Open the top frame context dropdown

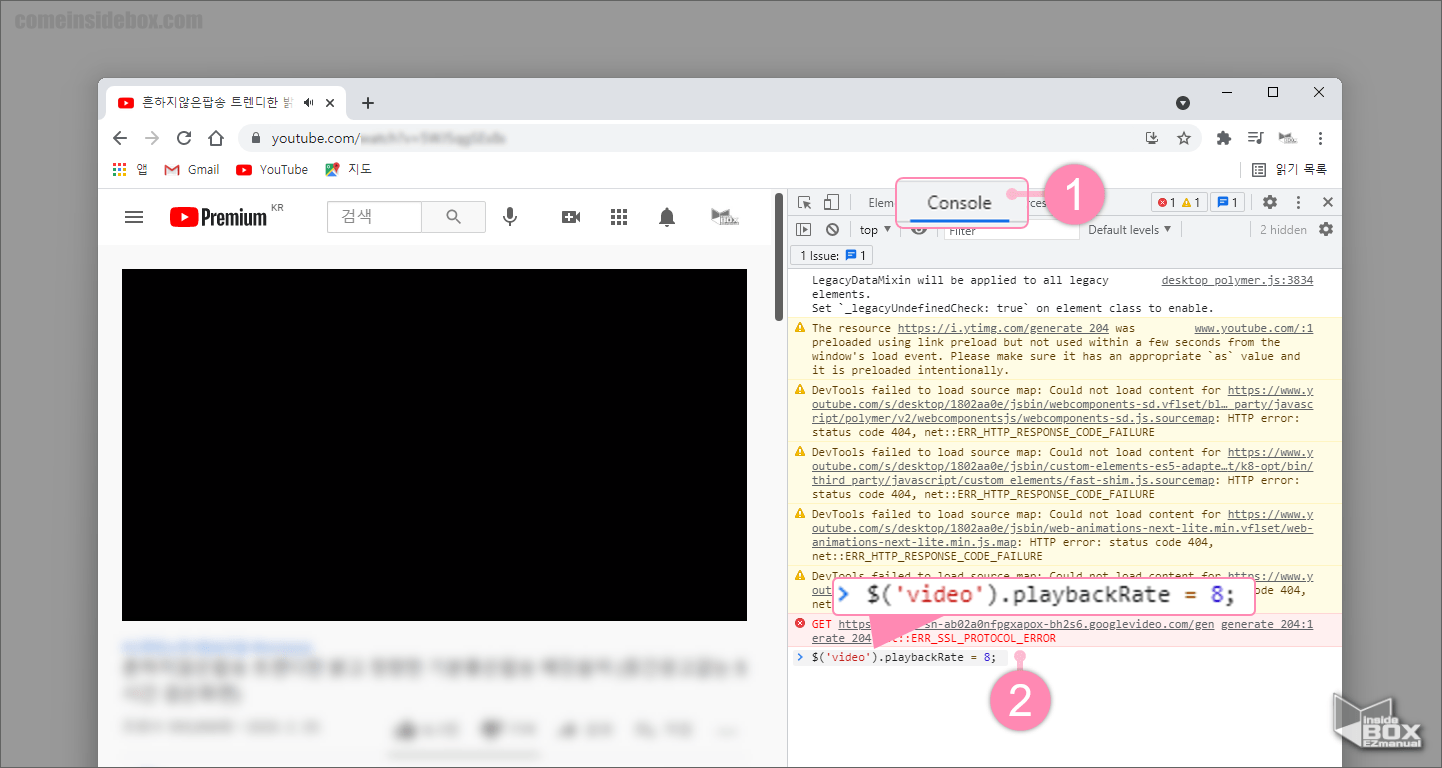point(872,229)
